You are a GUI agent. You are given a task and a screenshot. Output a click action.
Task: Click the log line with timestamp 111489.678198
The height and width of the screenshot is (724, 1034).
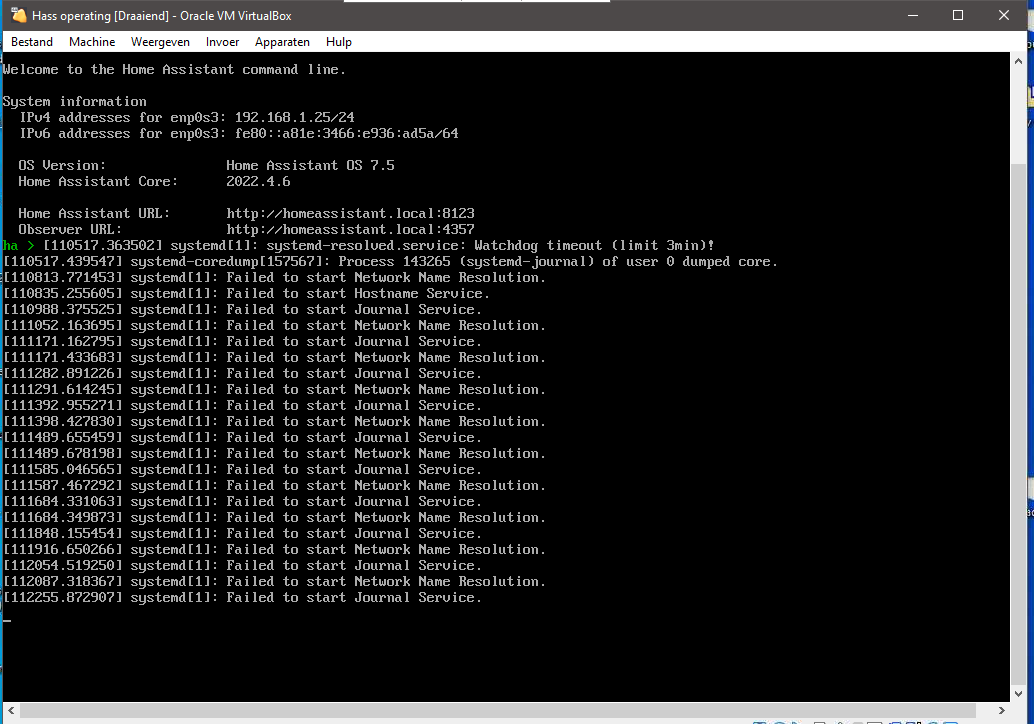coord(274,454)
